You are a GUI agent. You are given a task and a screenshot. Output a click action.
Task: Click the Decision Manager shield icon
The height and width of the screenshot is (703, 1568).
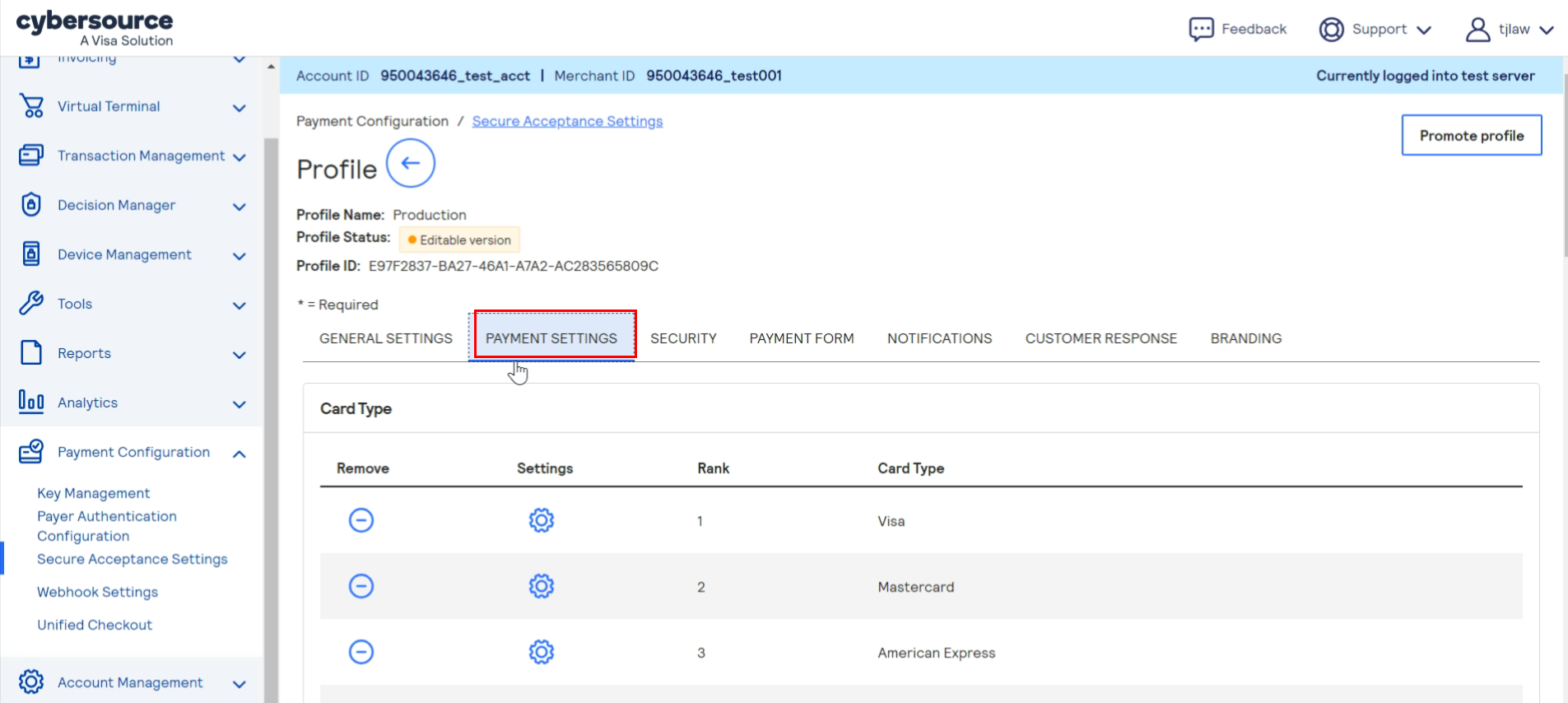[x=31, y=205]
